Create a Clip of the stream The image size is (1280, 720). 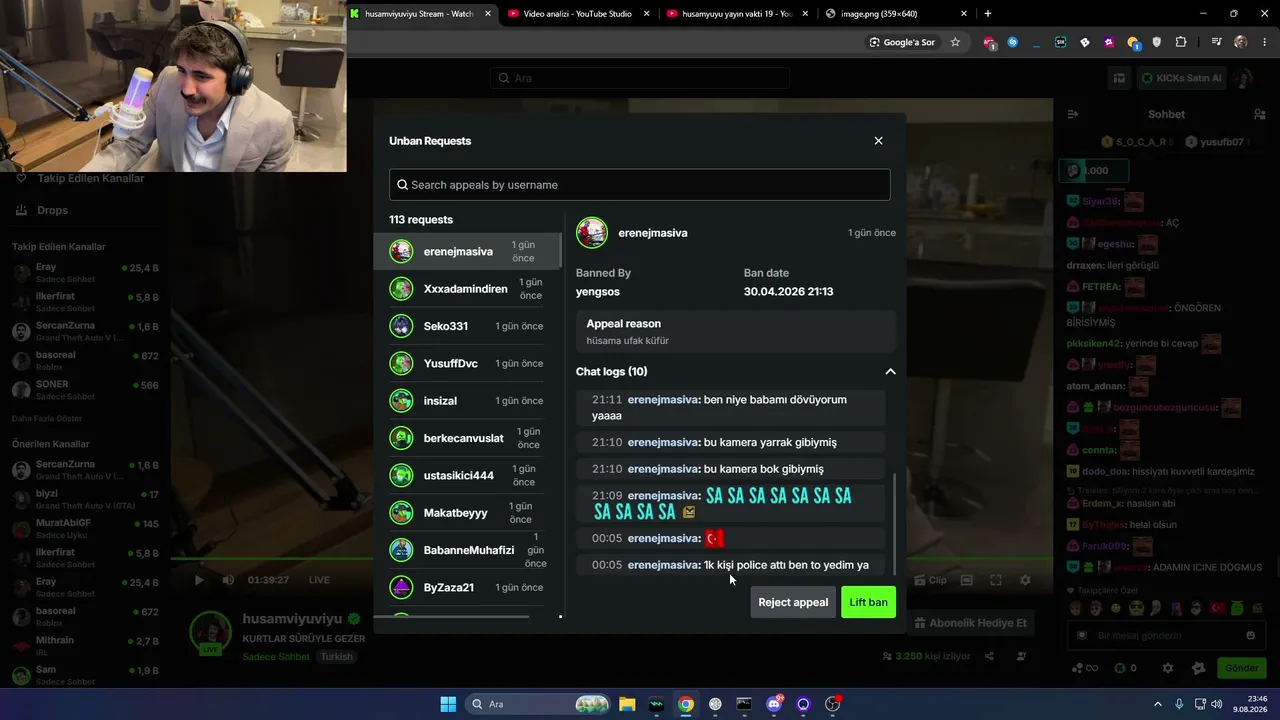pos(930,580)
